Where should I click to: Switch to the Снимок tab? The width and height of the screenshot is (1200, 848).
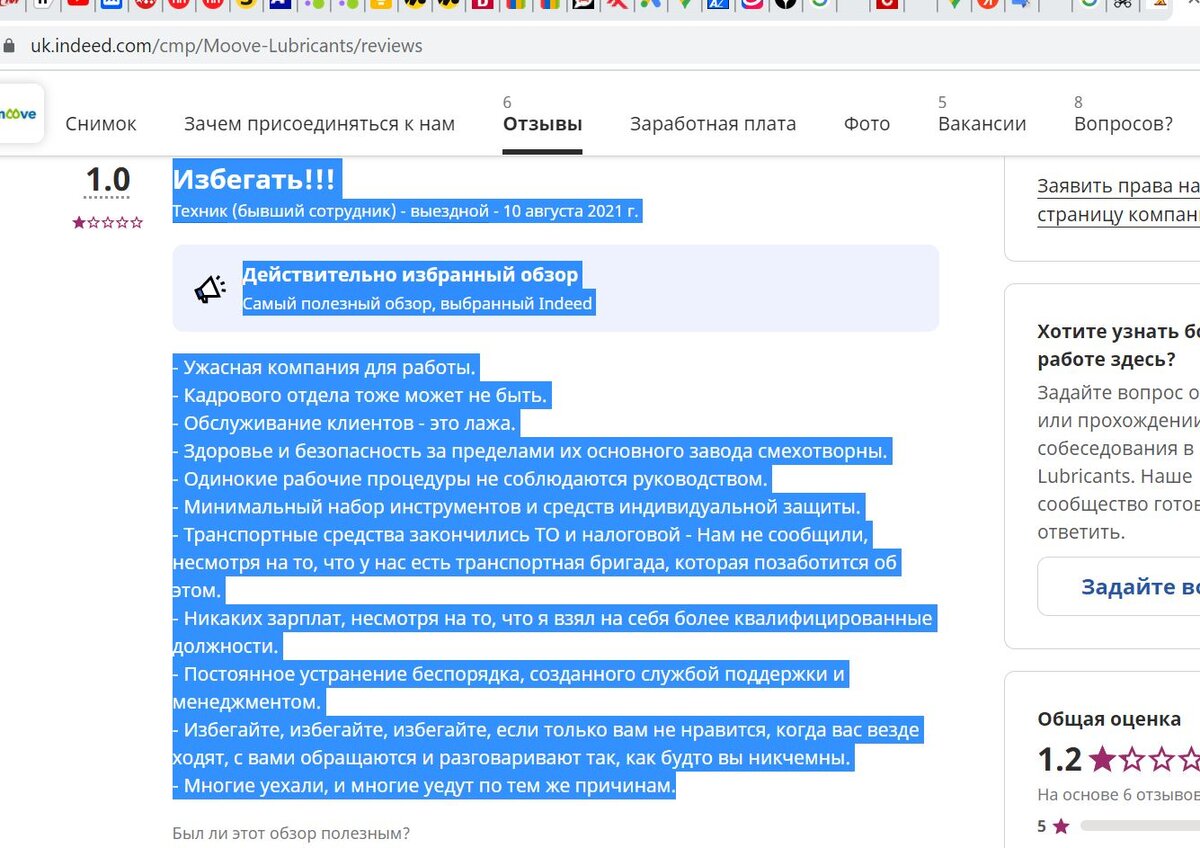pos(101,124)
